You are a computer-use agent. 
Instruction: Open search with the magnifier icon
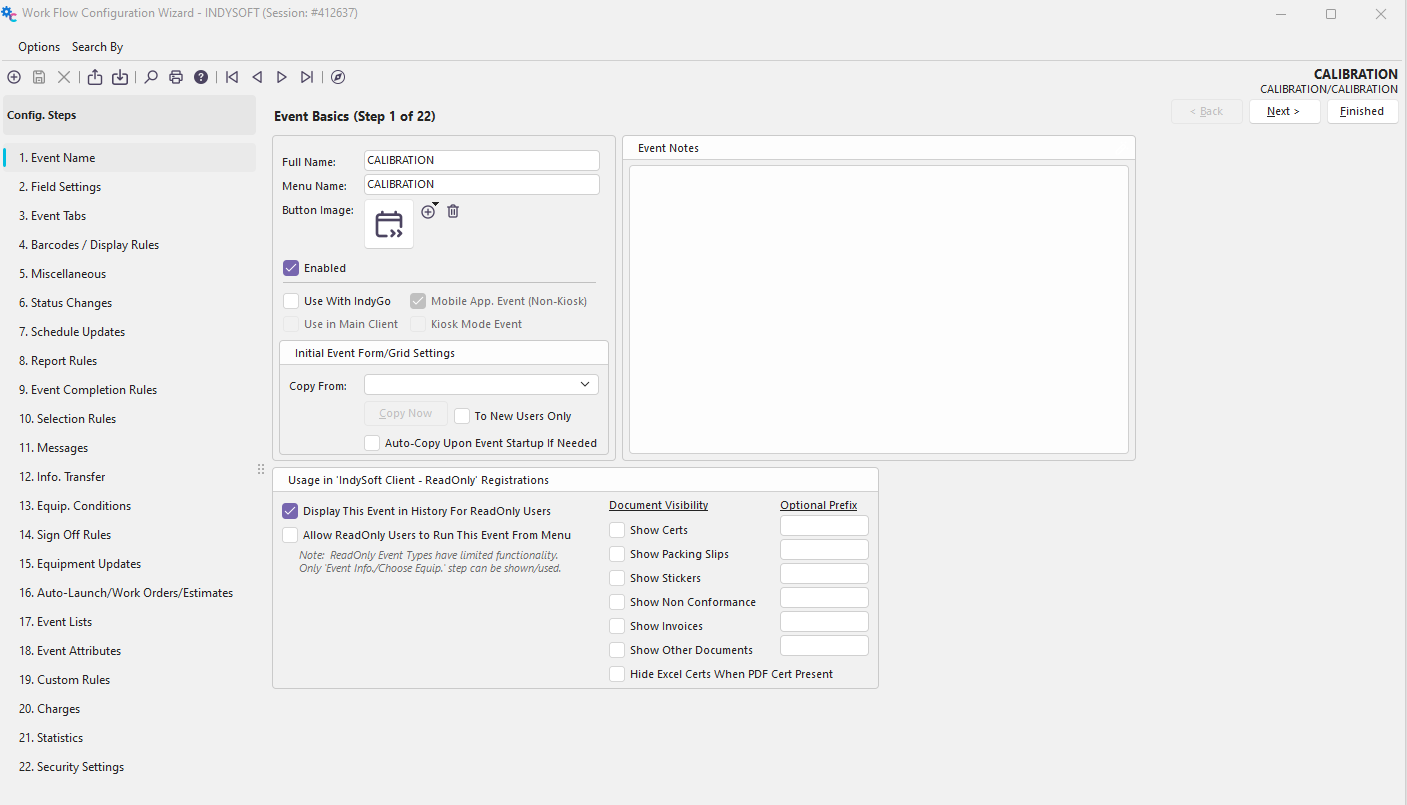tap(151, 77)
